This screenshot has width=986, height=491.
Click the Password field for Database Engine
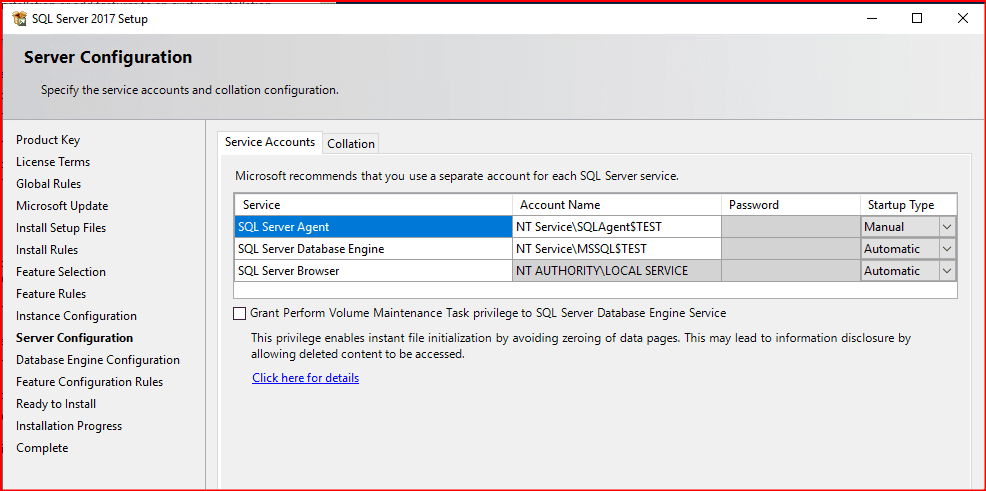789,249
